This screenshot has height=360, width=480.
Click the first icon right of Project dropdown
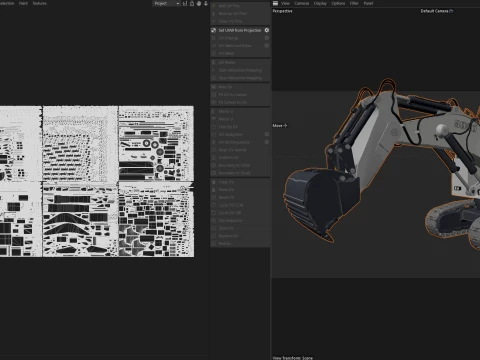(185, 3)
